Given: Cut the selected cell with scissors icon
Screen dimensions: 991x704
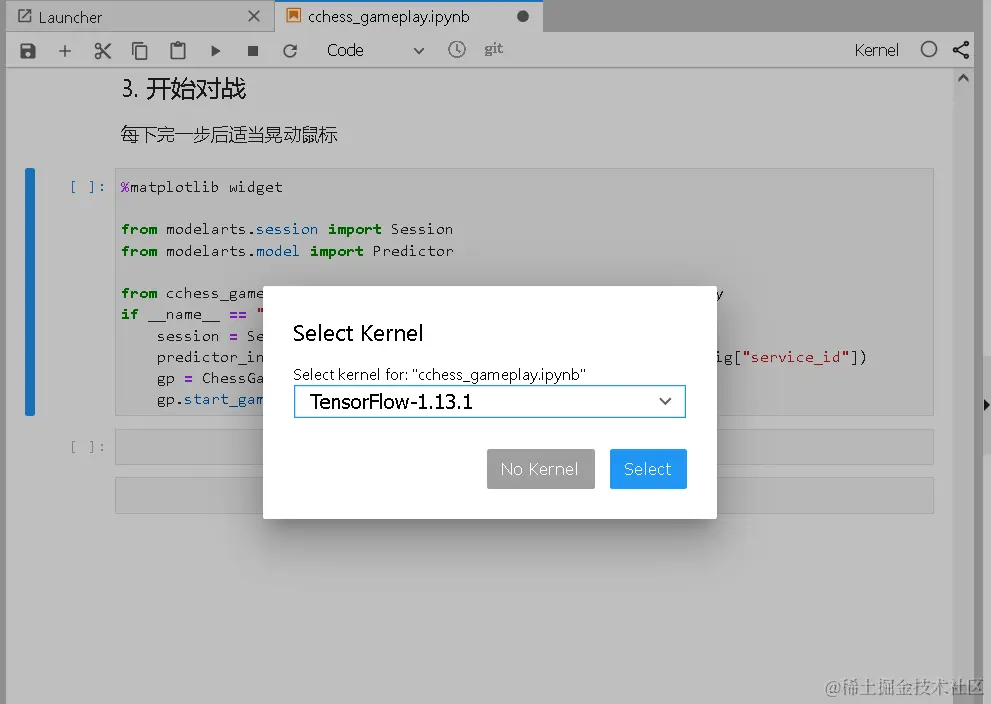Looking at the screenshot, I should (102, 51).
